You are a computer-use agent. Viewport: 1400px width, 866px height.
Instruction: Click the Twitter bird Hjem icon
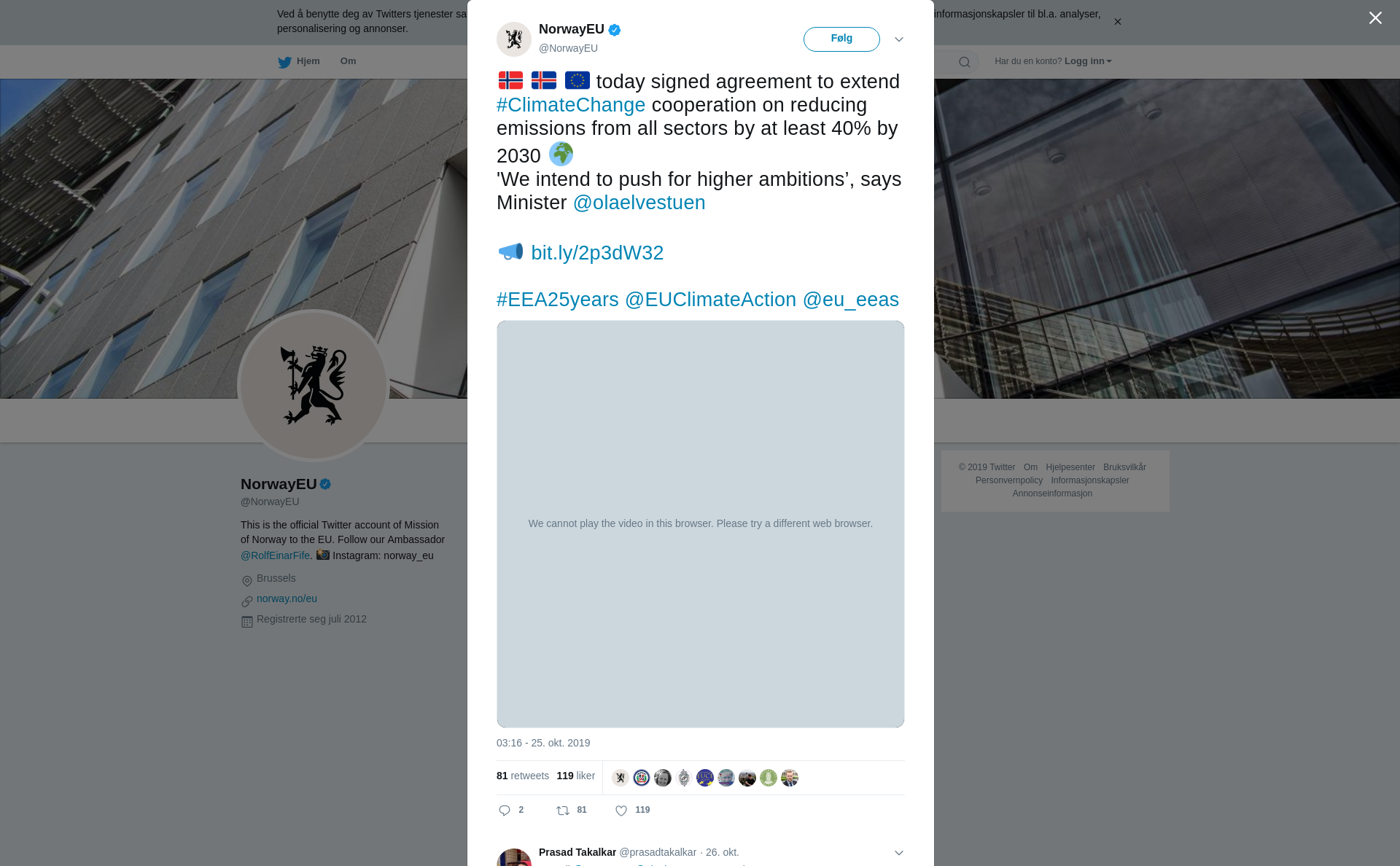point(284,62)
